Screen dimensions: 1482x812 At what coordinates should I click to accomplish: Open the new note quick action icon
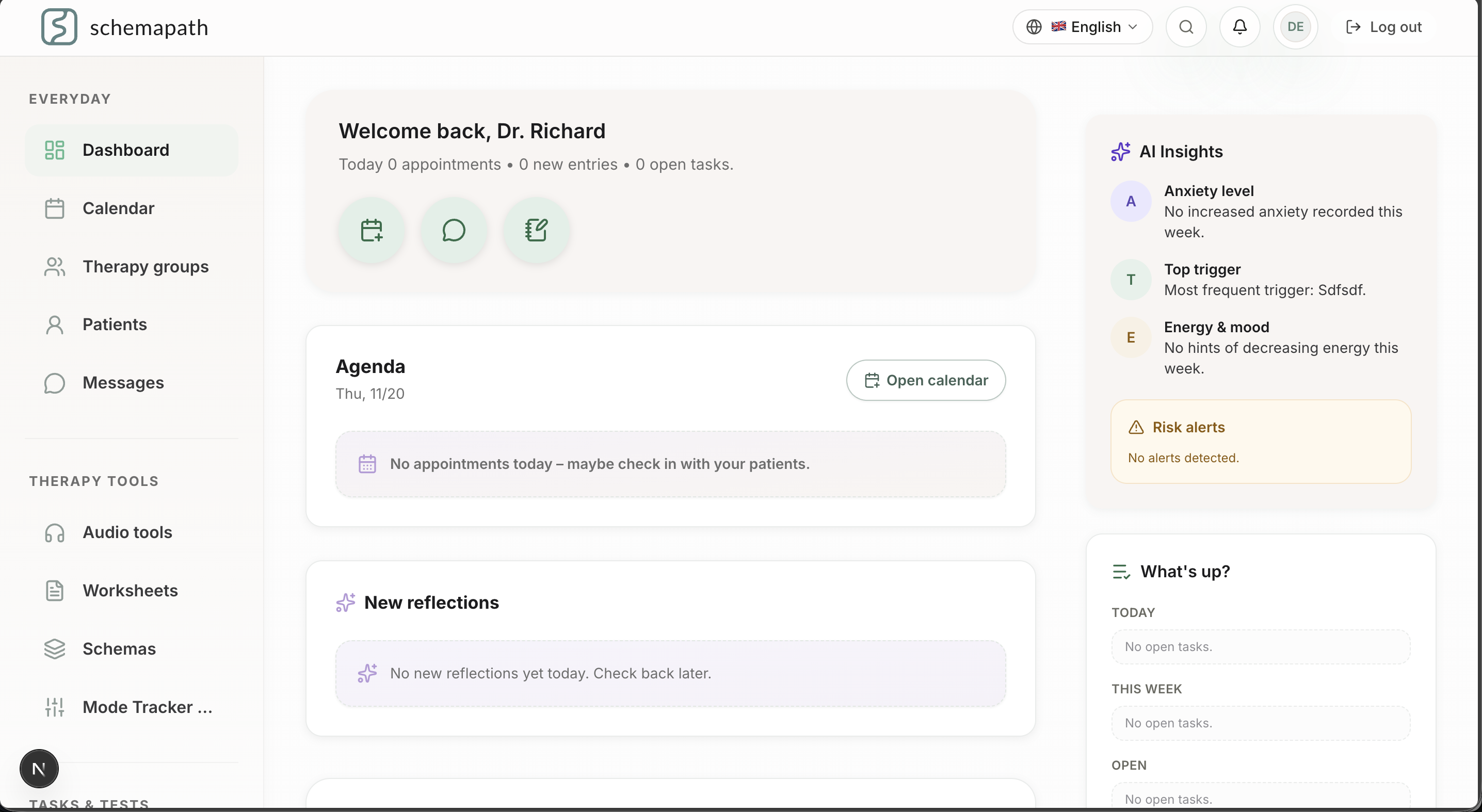536,230
